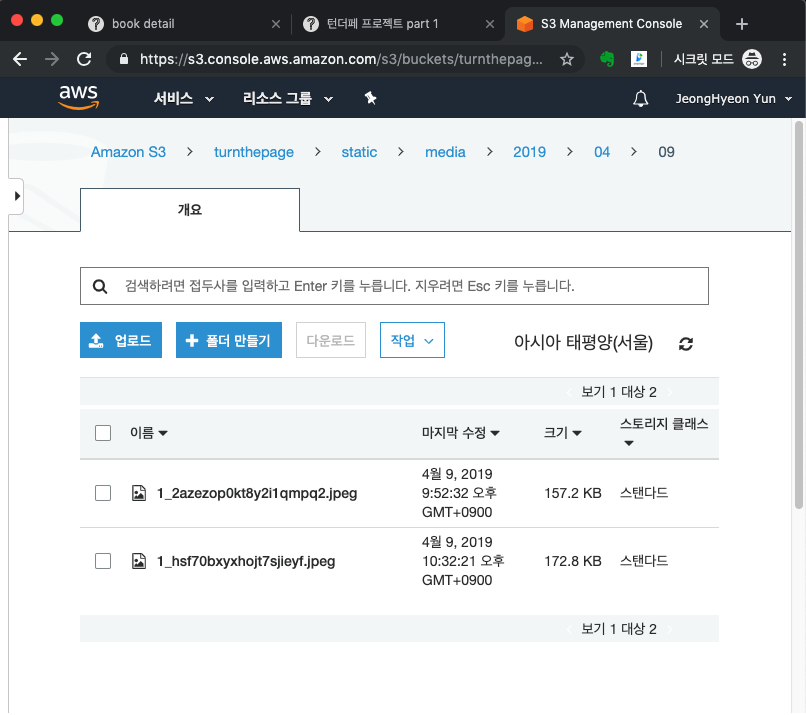This screenshot has width=806, height=715.
Task: Select the S3 Management Console tab
Action: click(x=611, y=24)
